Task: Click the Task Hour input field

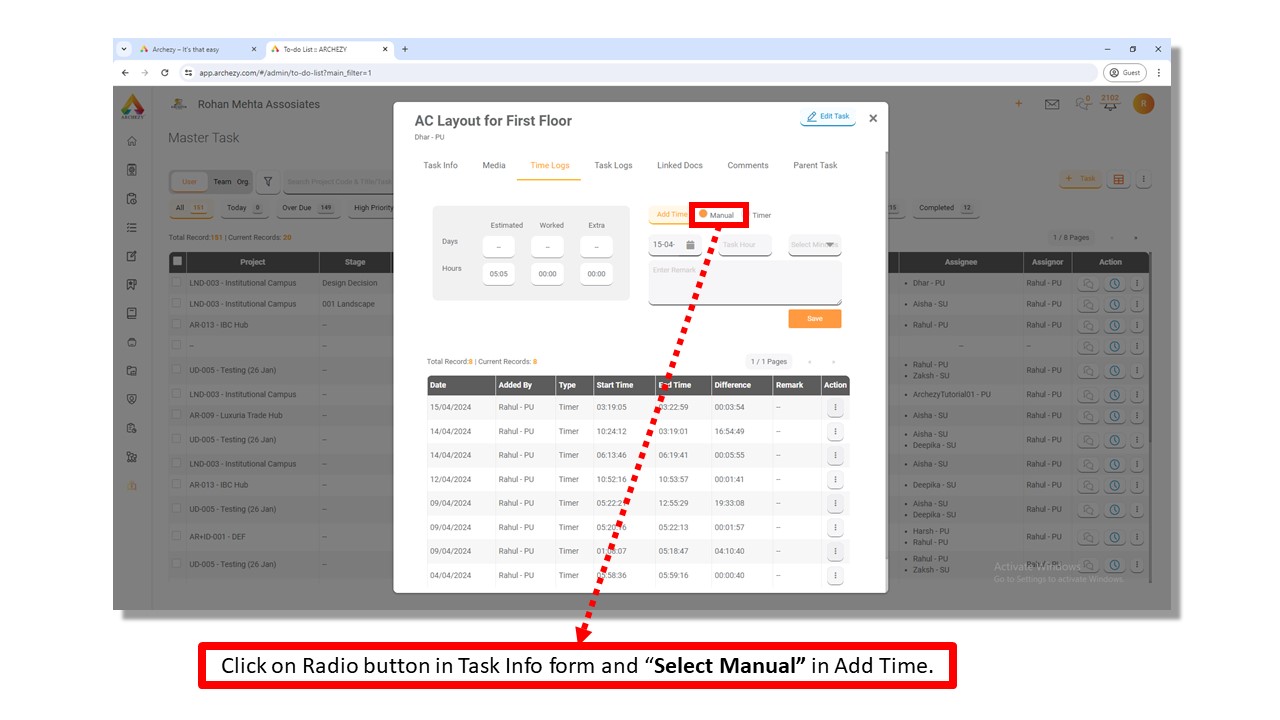Action: (745, 245)
